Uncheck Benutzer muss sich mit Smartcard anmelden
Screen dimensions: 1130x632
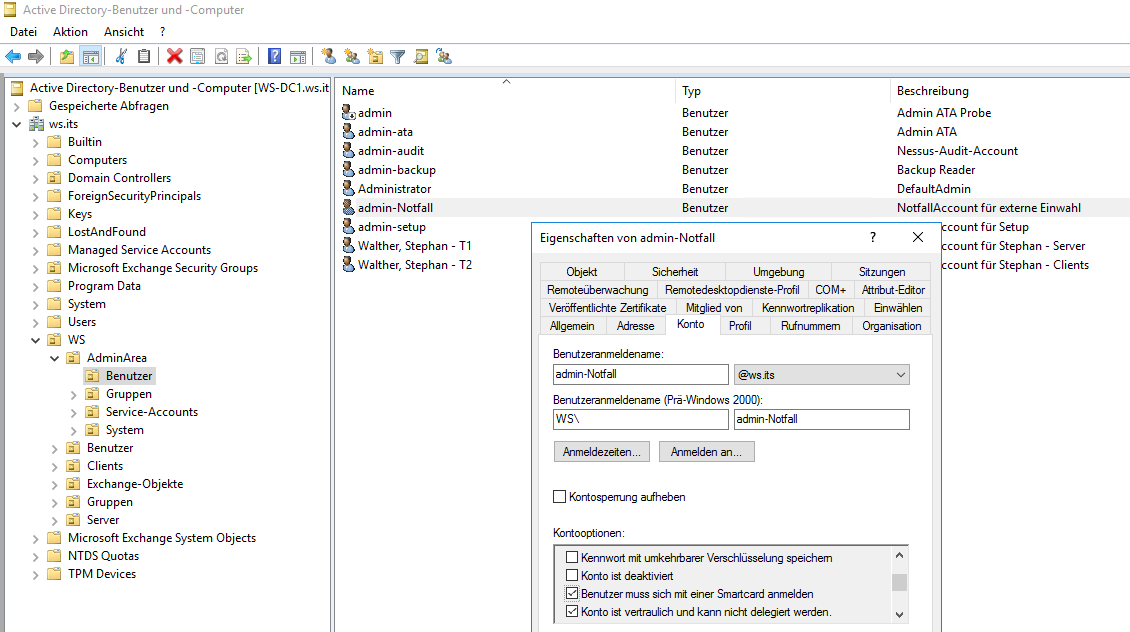(x=572, y=593)
